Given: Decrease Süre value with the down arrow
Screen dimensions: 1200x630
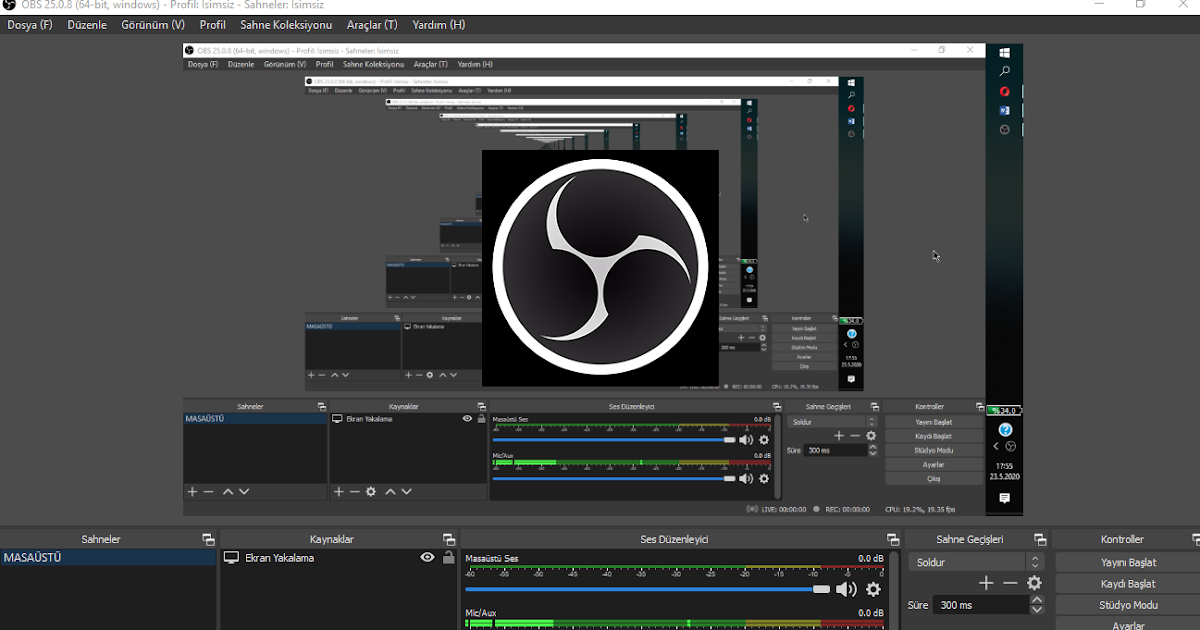Looking at the screenshot, I should (x=1037, y=610).
